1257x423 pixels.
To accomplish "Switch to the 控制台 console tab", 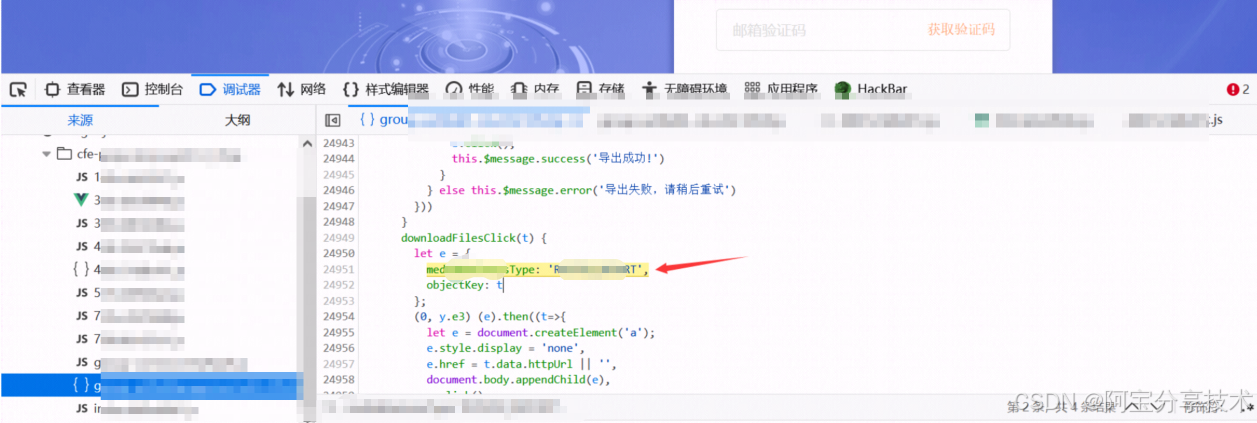I will point(153,89).
